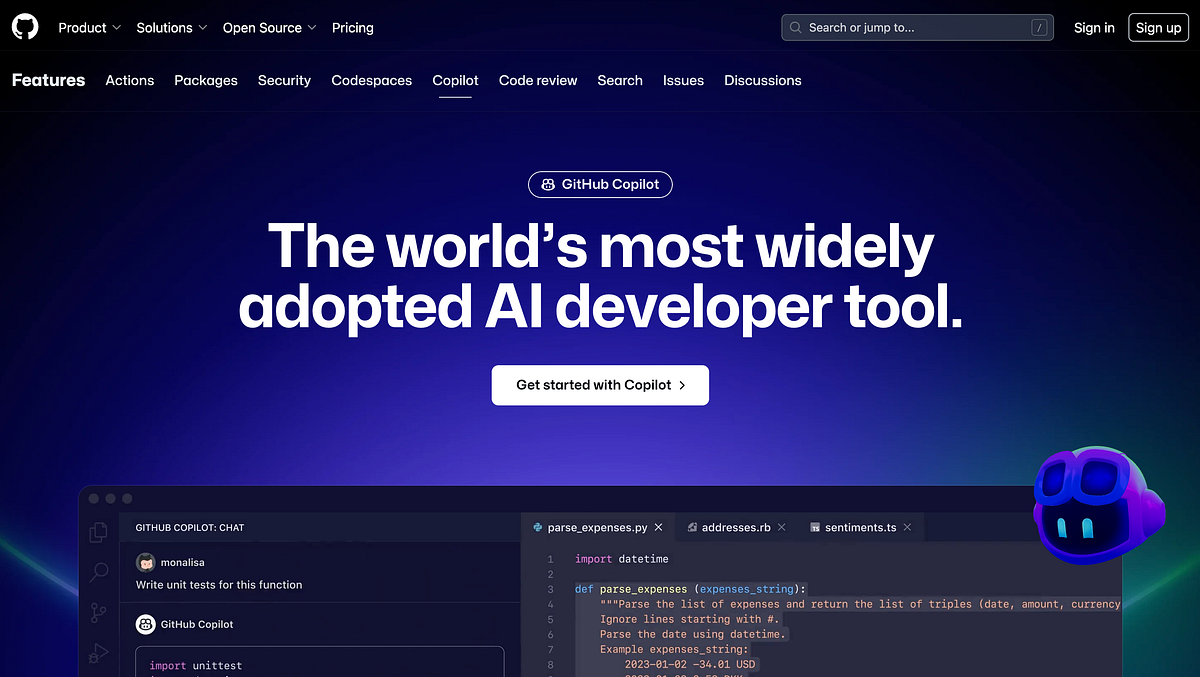Click the GitHub octocat logo
Image resolution: width=1200 pixels, height=677 pixels.
(x=24, y=26)
